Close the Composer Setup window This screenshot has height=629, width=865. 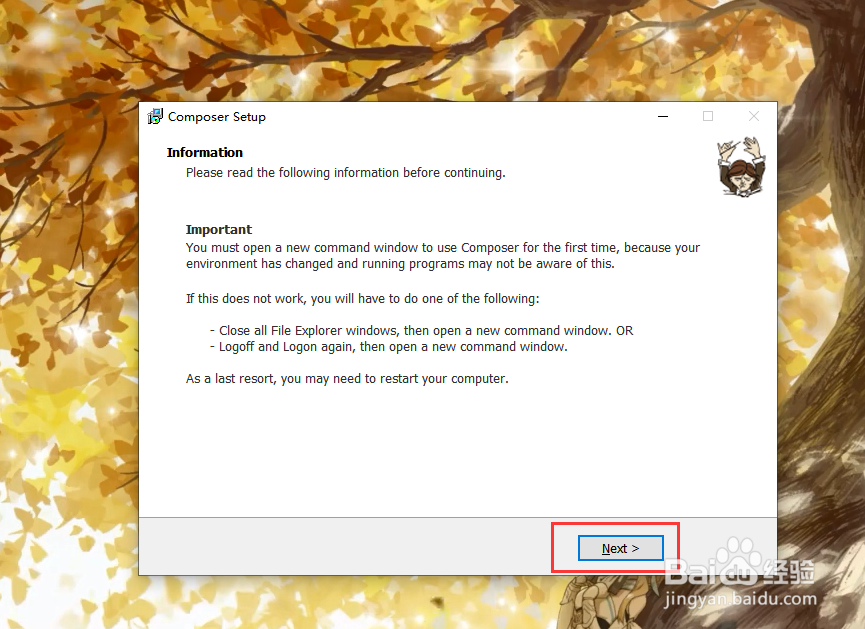pos(754,116)
